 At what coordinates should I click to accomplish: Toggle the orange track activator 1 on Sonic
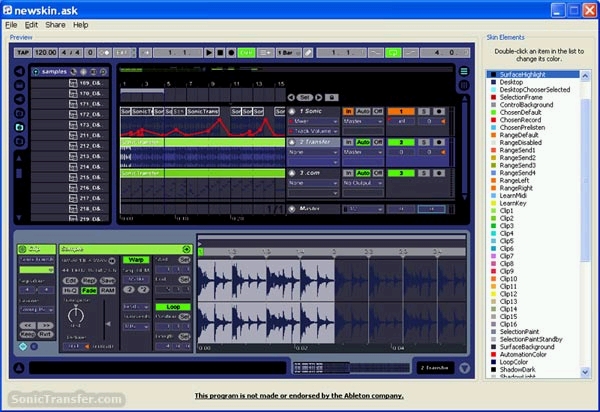(401, 111)
